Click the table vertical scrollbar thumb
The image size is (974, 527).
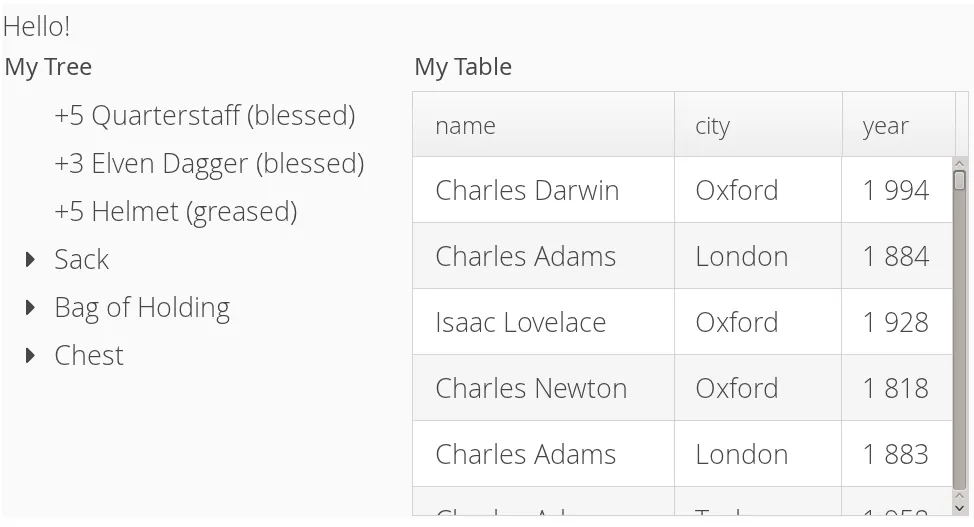coord(960,181)
